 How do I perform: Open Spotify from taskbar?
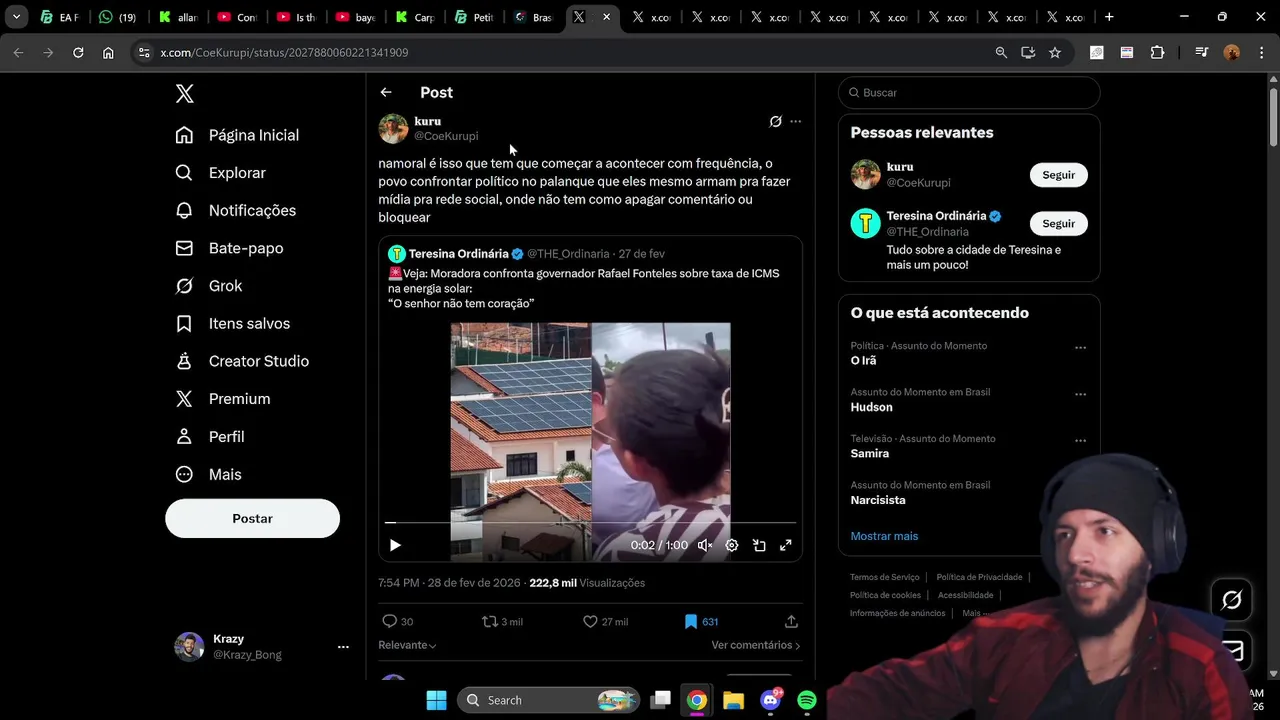click(807, 700)
